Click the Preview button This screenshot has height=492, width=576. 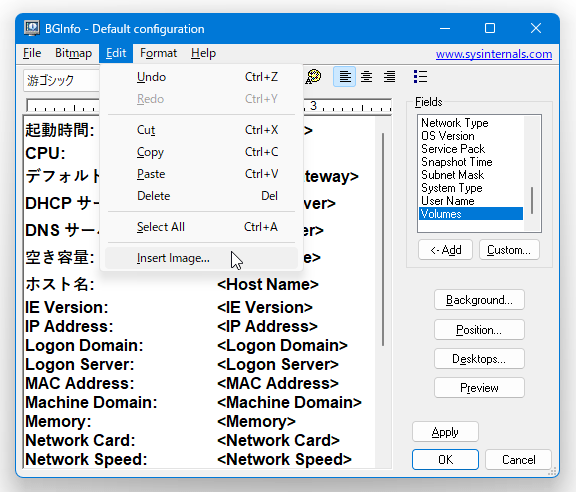pos(479,388)
